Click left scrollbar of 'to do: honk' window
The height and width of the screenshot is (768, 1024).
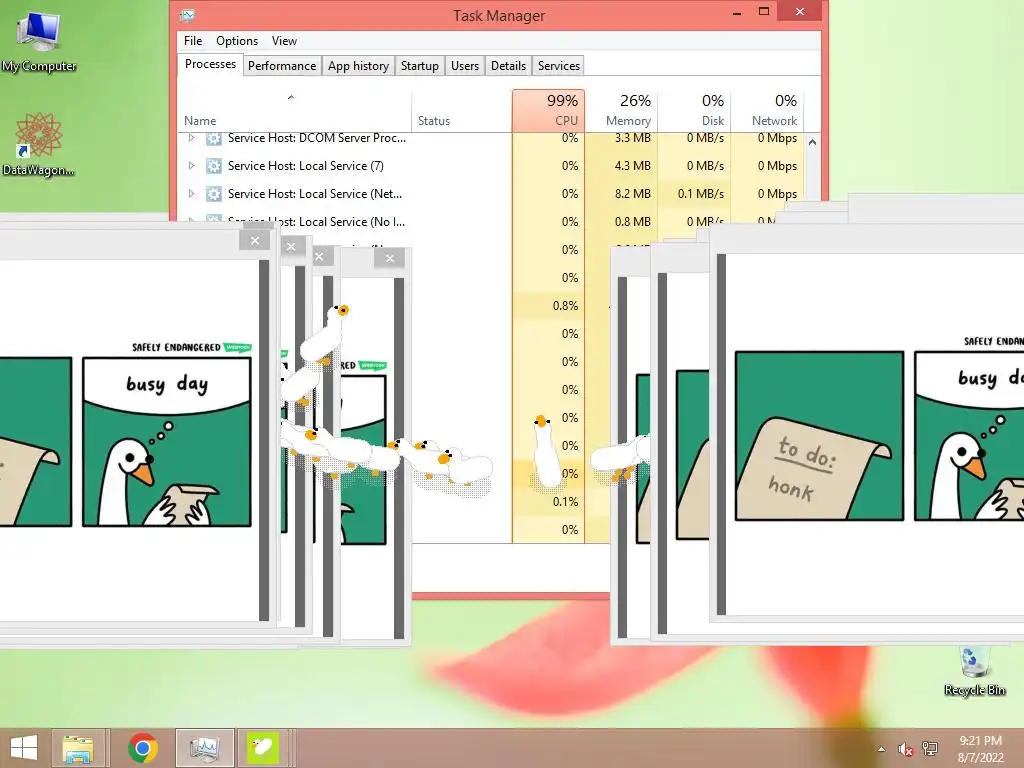722,434
